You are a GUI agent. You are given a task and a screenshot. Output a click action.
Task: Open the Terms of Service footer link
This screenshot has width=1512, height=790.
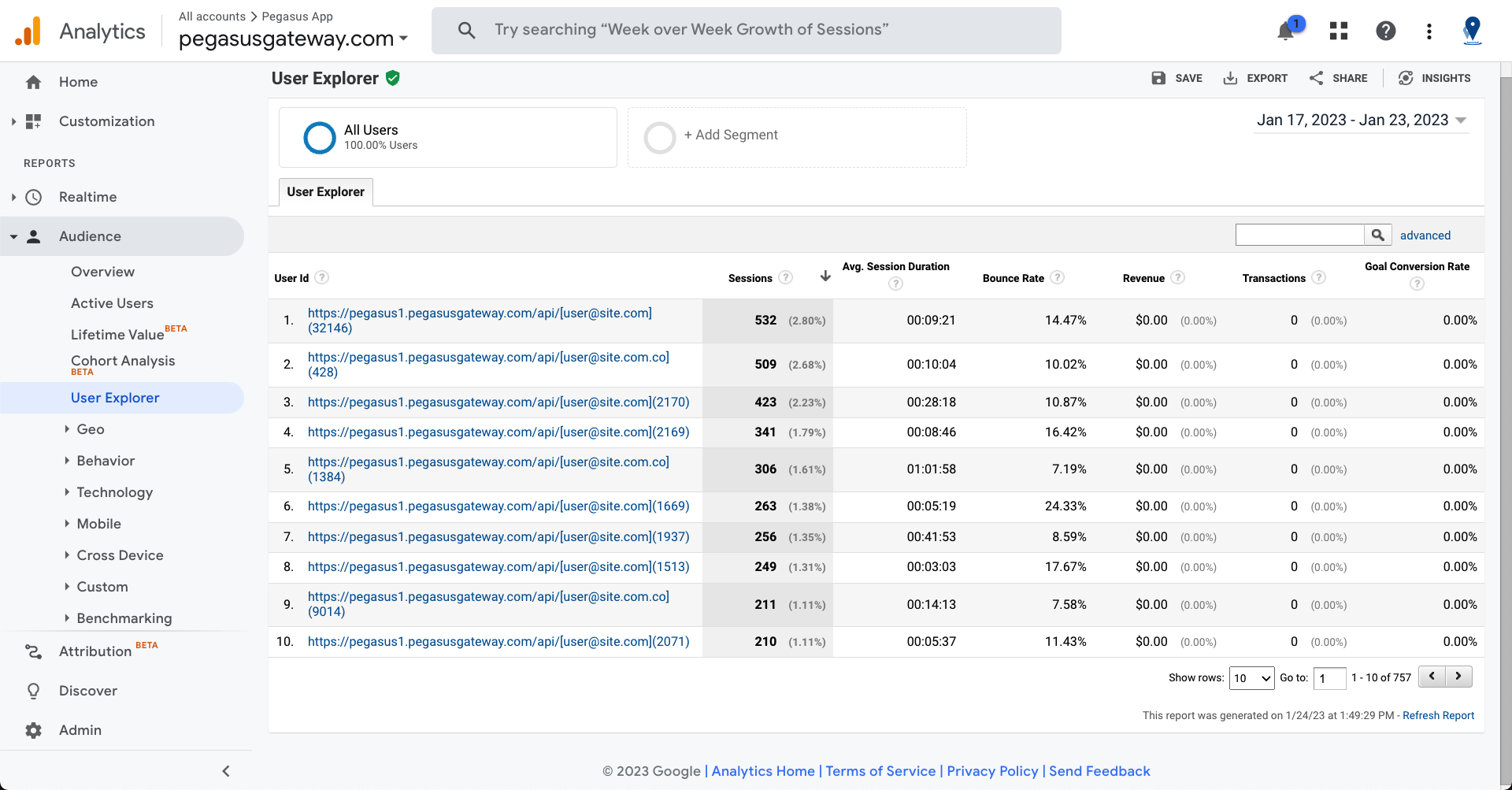880,771
